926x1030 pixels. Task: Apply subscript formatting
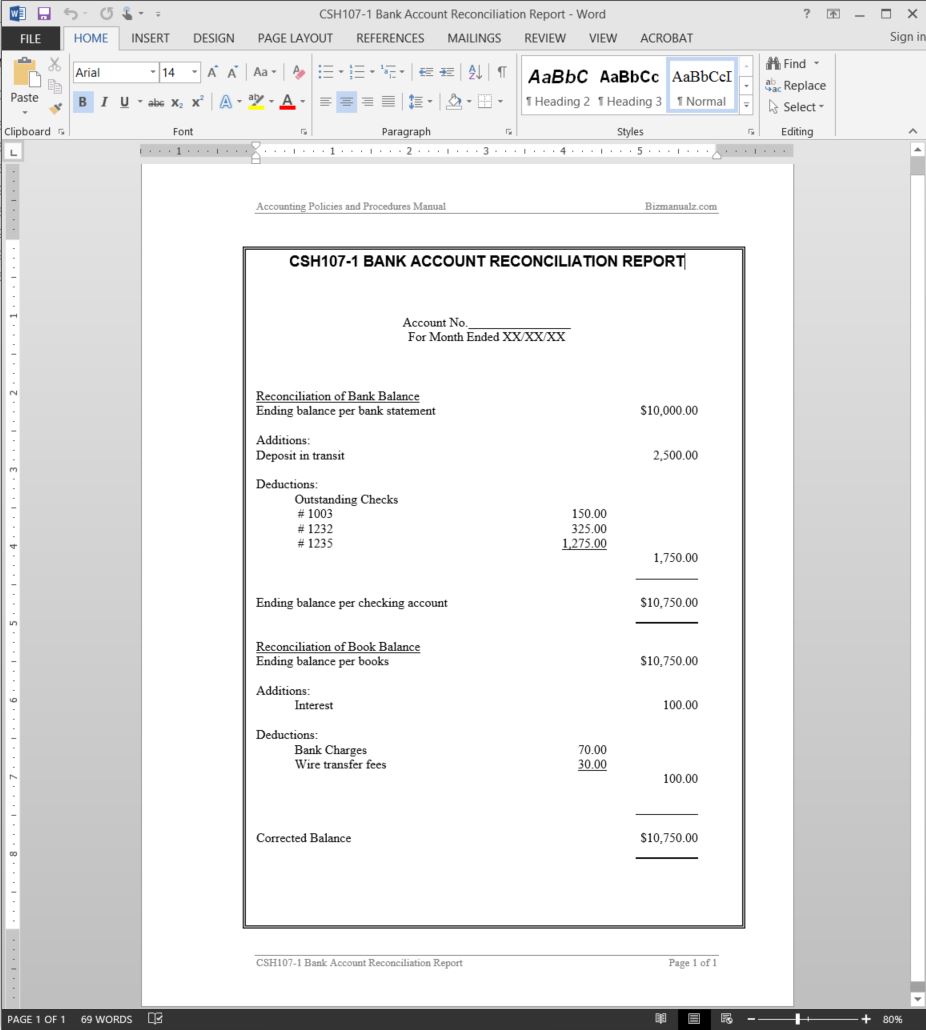click(x=177, y=102)
